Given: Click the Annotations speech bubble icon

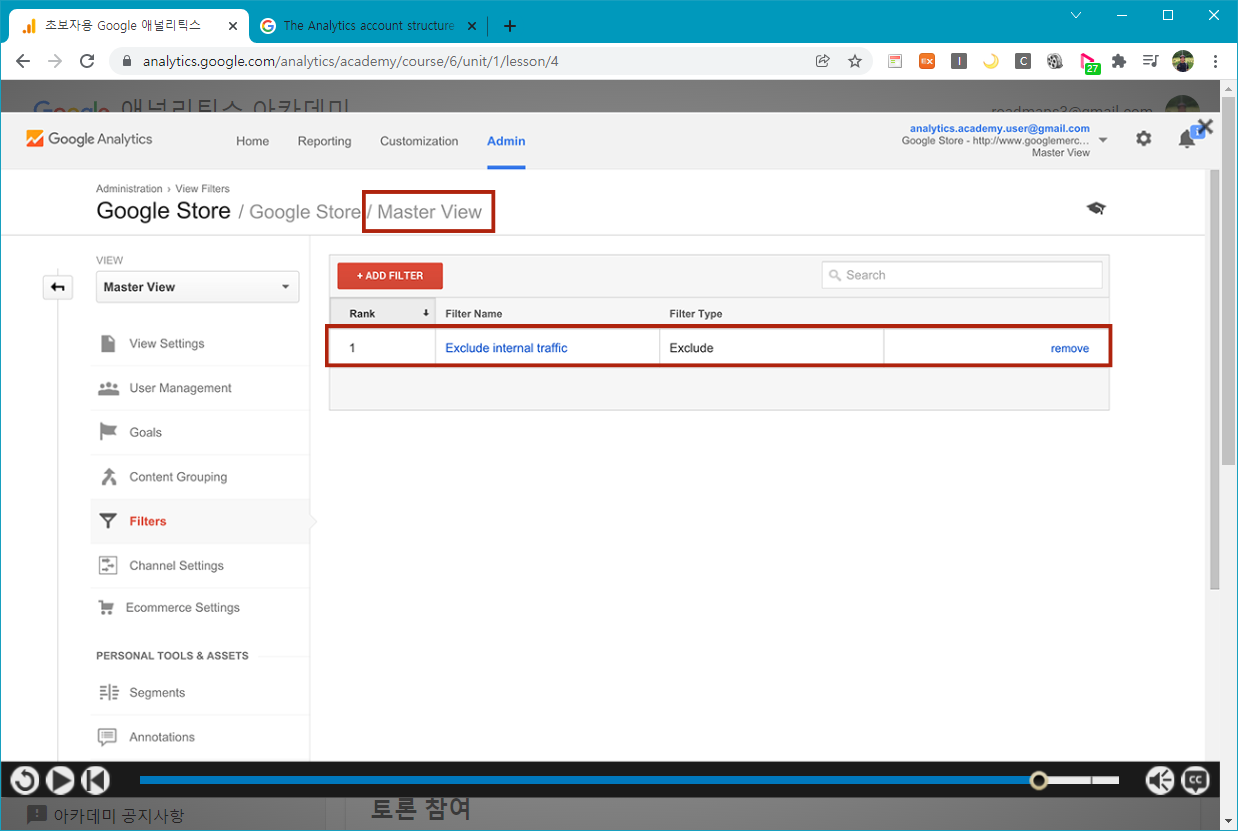Looking at the screenshot, I should click(x=108, y=737).
